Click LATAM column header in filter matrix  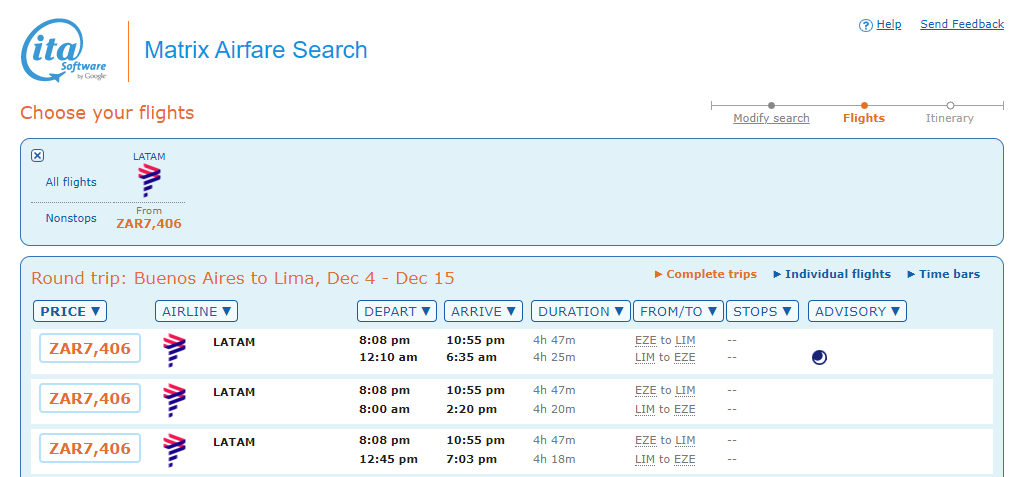tap(149, 156)
